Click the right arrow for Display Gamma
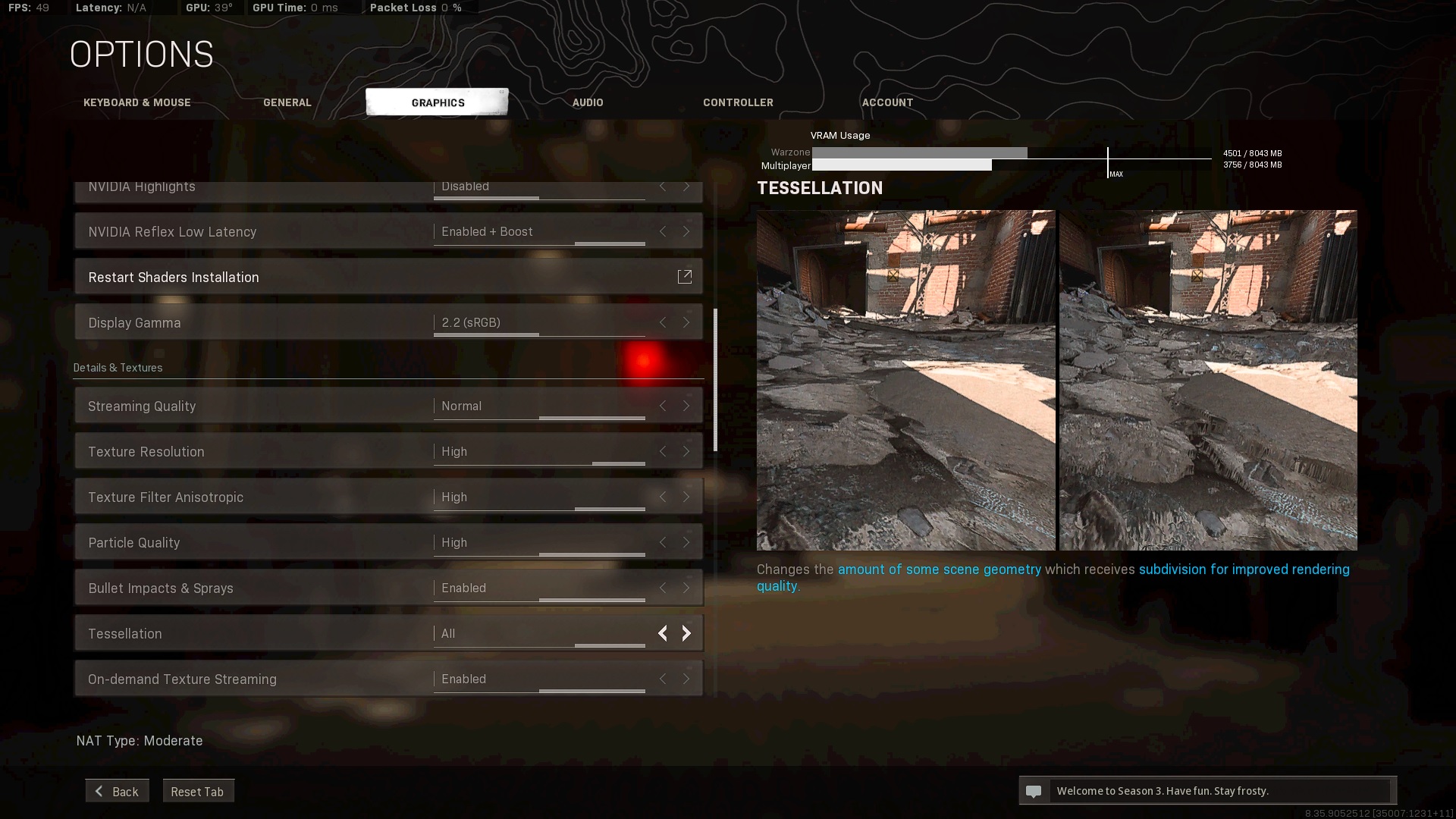The height and width of the screenshot is (819, 1456). click(x=686, y=322)
